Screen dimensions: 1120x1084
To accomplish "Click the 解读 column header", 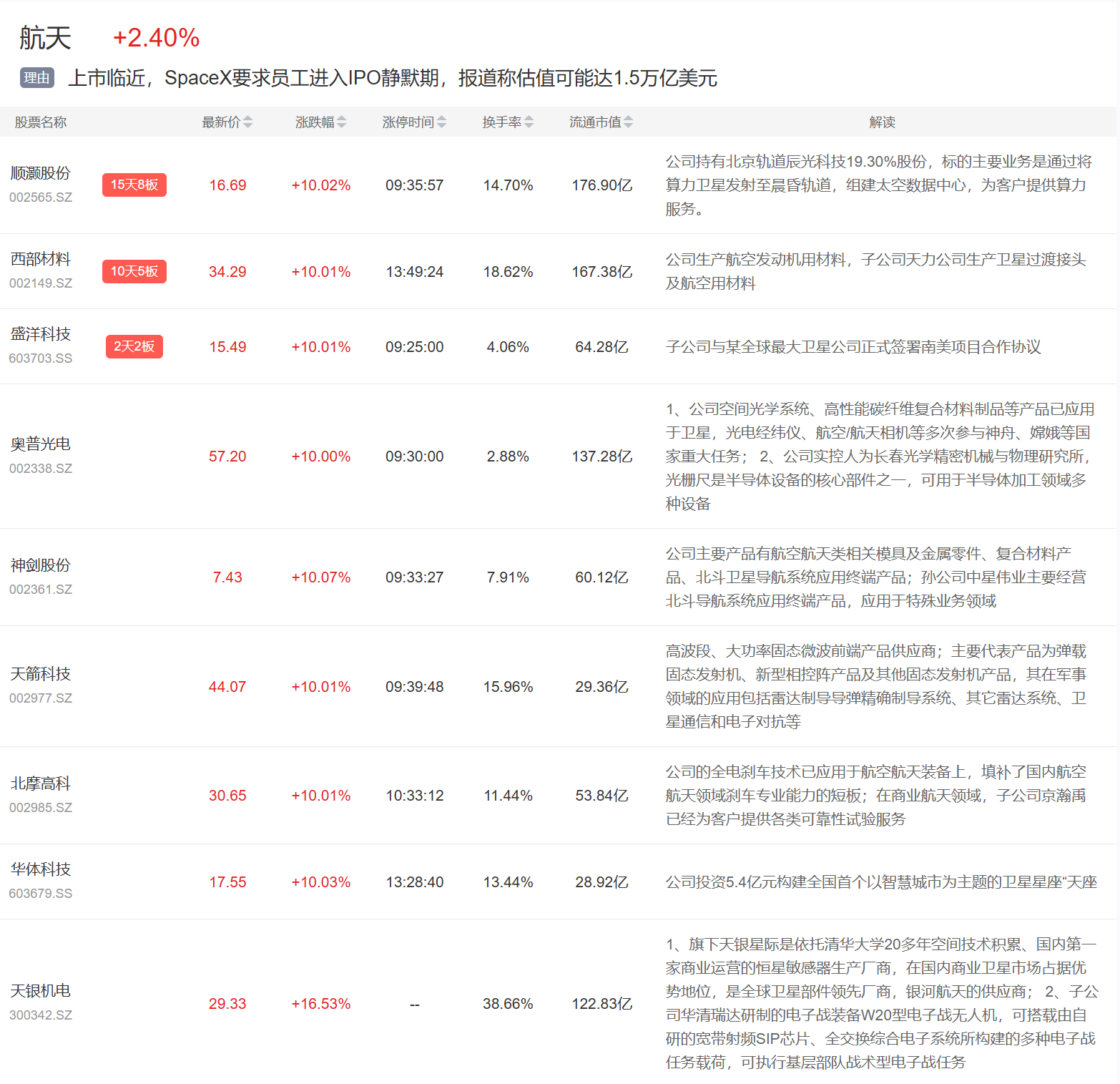I will point(882,122).
